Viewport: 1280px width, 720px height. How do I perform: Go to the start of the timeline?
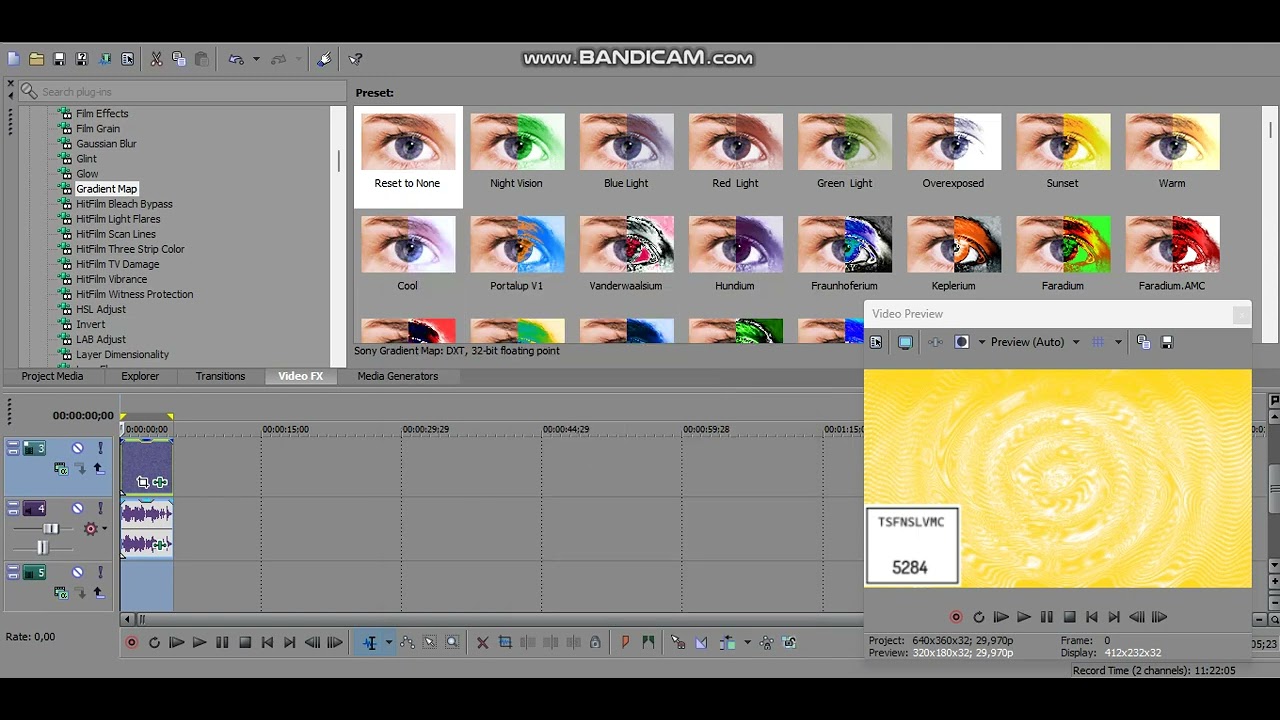[267, 643]
